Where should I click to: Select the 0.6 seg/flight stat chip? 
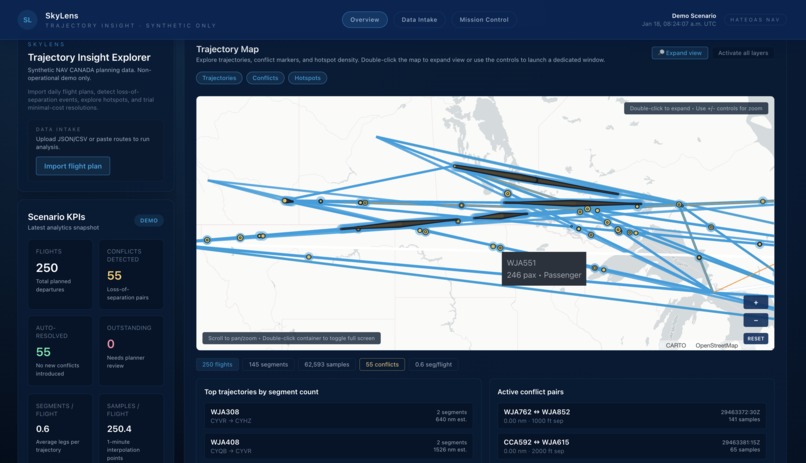[x=433, y=364]
